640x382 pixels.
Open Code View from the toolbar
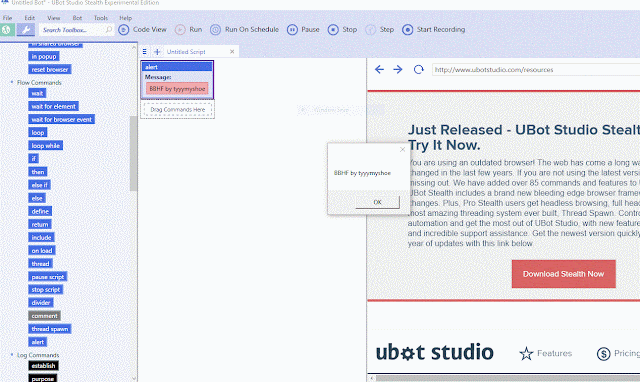[x=142, y=30]
